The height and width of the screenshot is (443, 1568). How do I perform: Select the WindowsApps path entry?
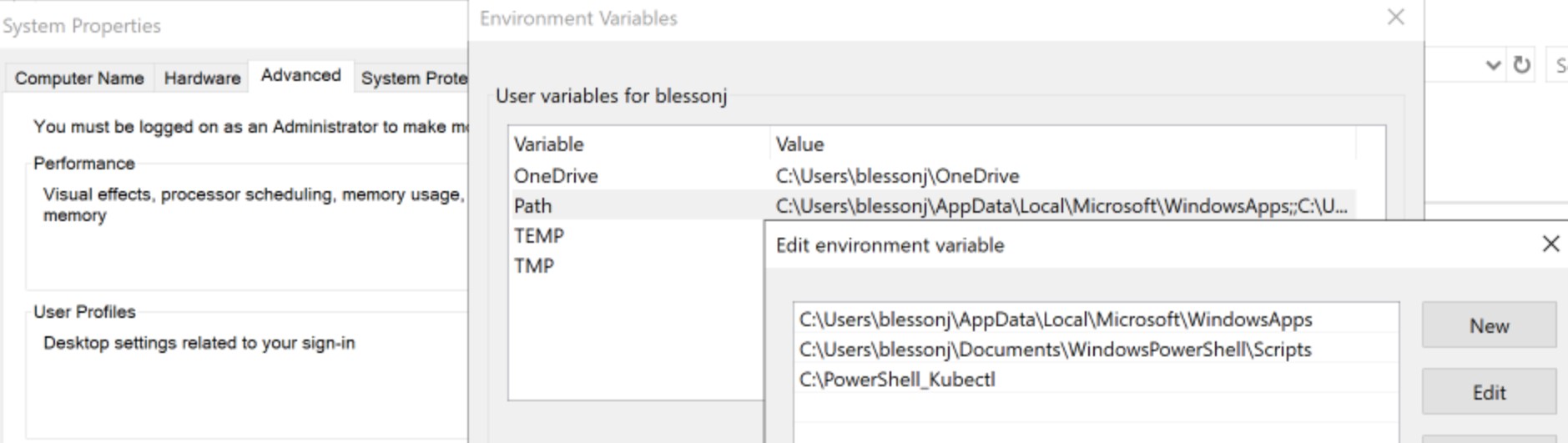pyautogui.click(x=1055, y=320)
